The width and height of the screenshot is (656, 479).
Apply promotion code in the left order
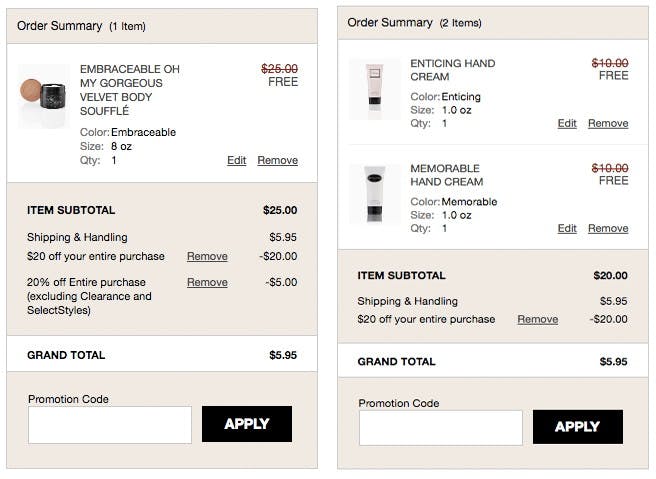[247, 424]
